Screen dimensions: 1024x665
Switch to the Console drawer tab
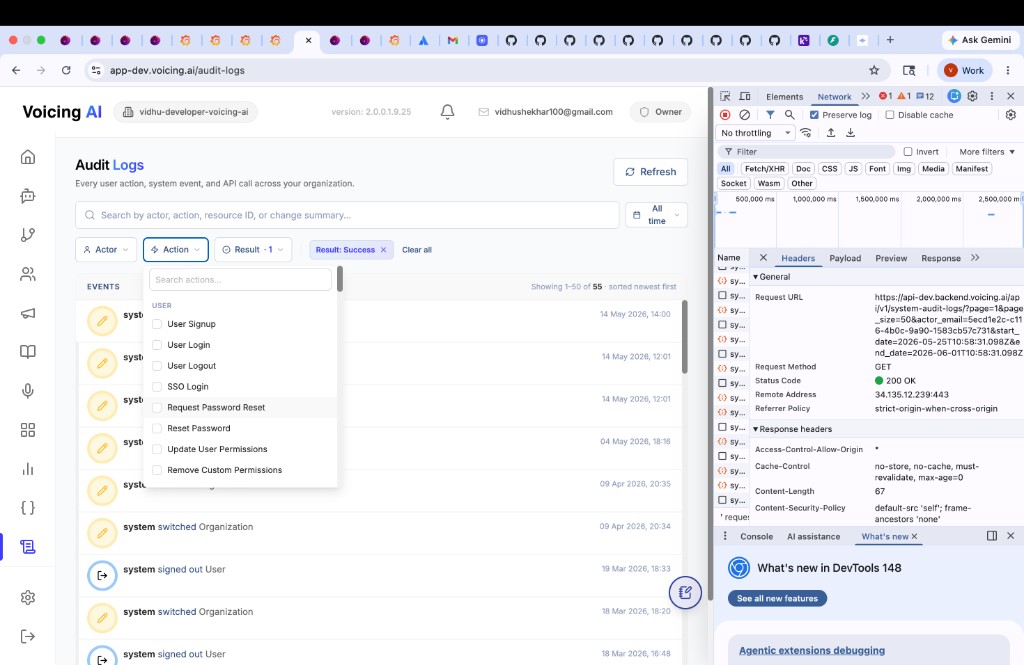[756, 536]
